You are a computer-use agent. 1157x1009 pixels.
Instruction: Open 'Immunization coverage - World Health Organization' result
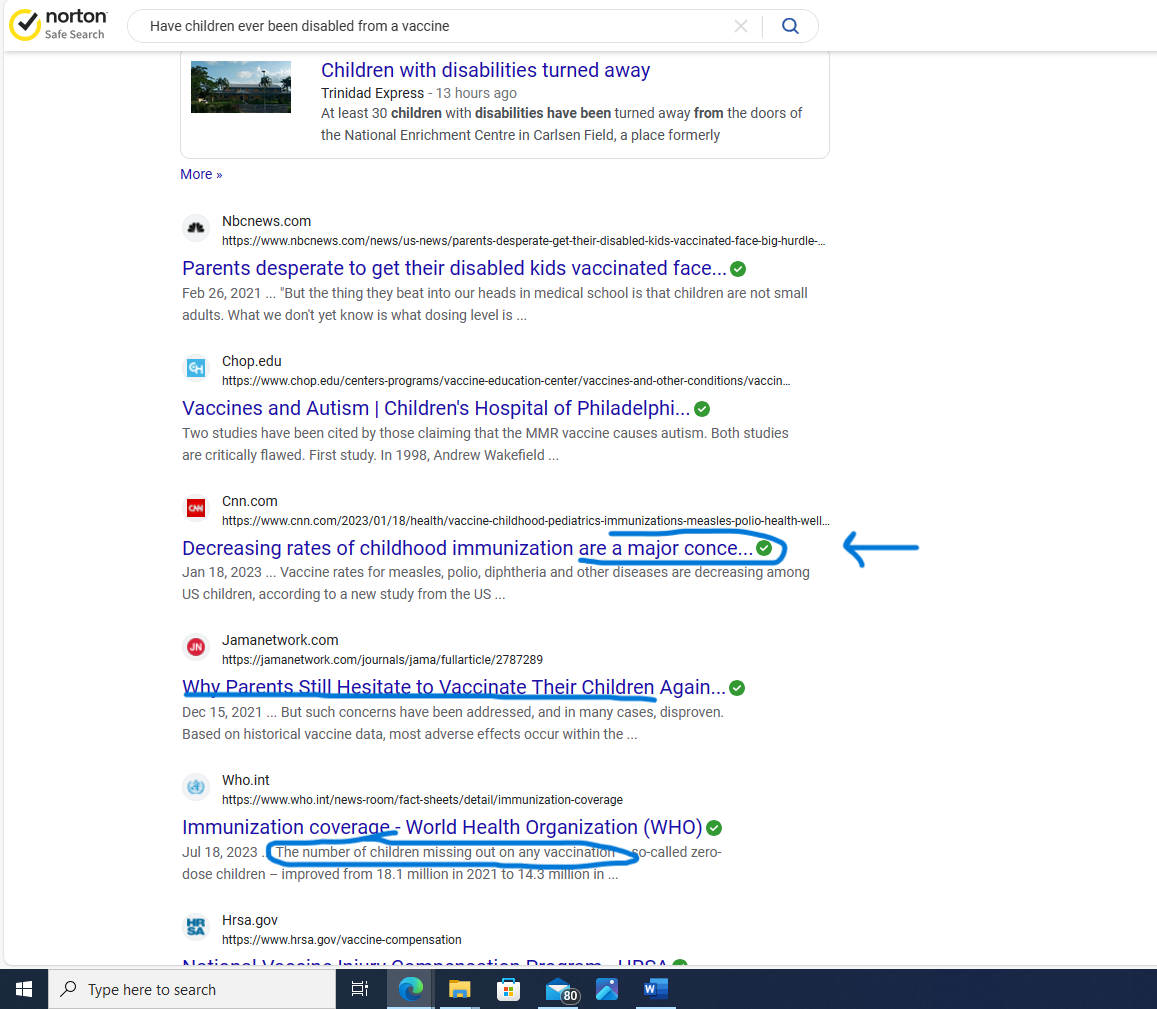click(x=442, y=827)
